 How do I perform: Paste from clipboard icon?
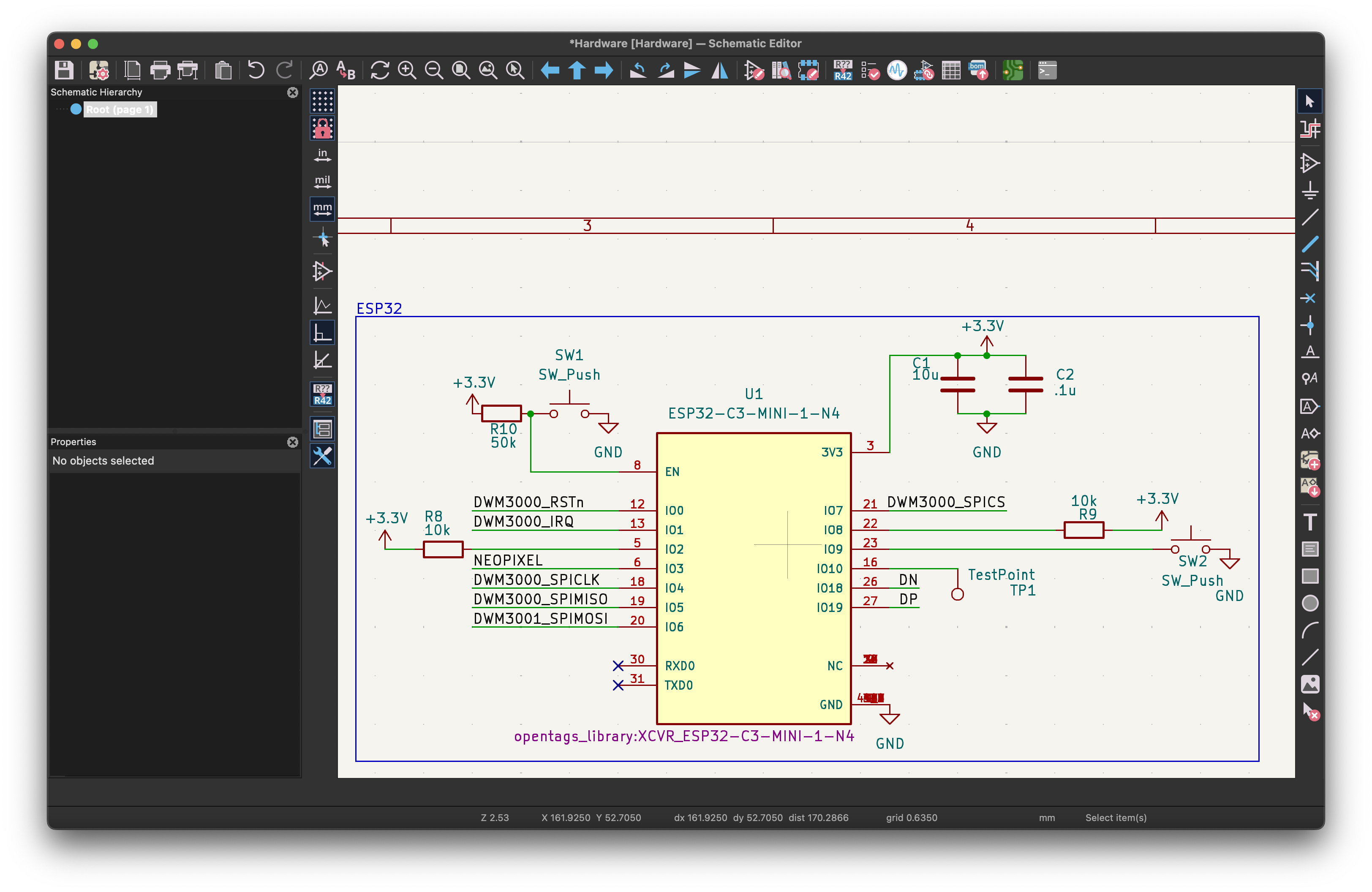(x=223, y=70)
